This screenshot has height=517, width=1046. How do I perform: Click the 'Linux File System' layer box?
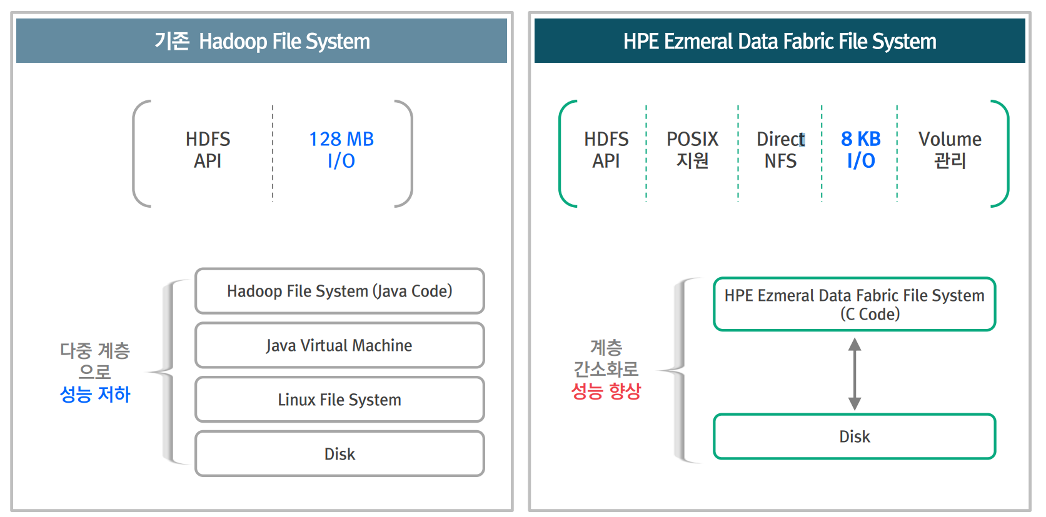pyautogui.click(x=340, y=400)
